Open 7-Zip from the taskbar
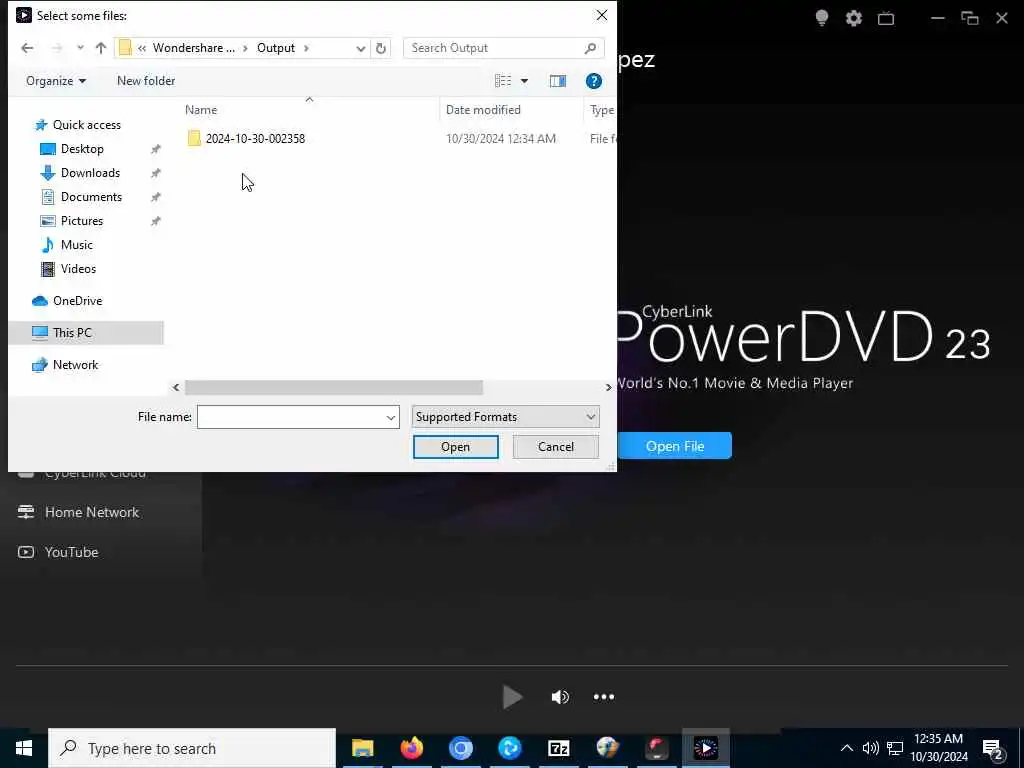Viewport: 1024px width, 768px height. [558, 748]
